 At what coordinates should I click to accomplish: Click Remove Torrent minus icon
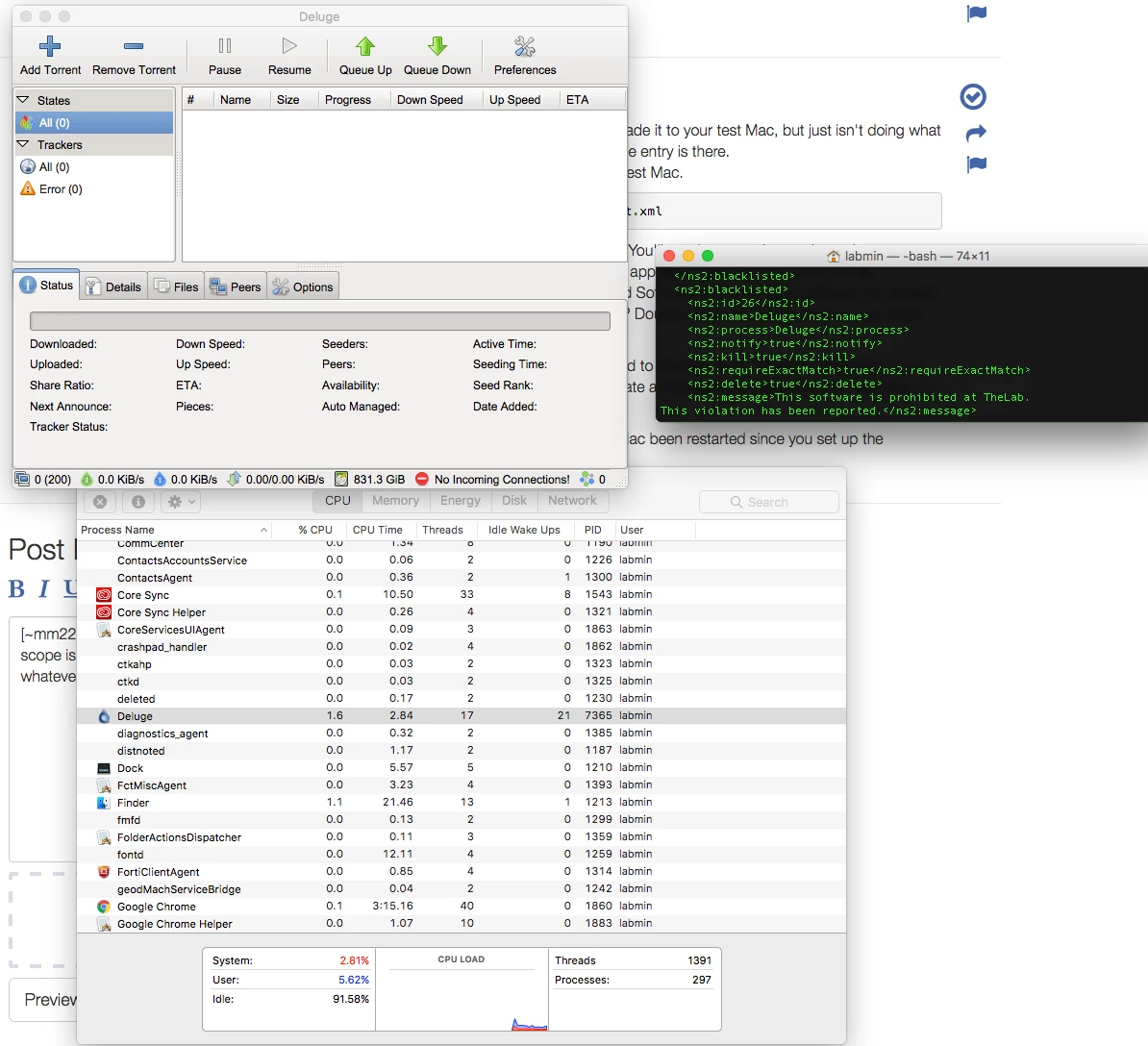tap(134, 46)
